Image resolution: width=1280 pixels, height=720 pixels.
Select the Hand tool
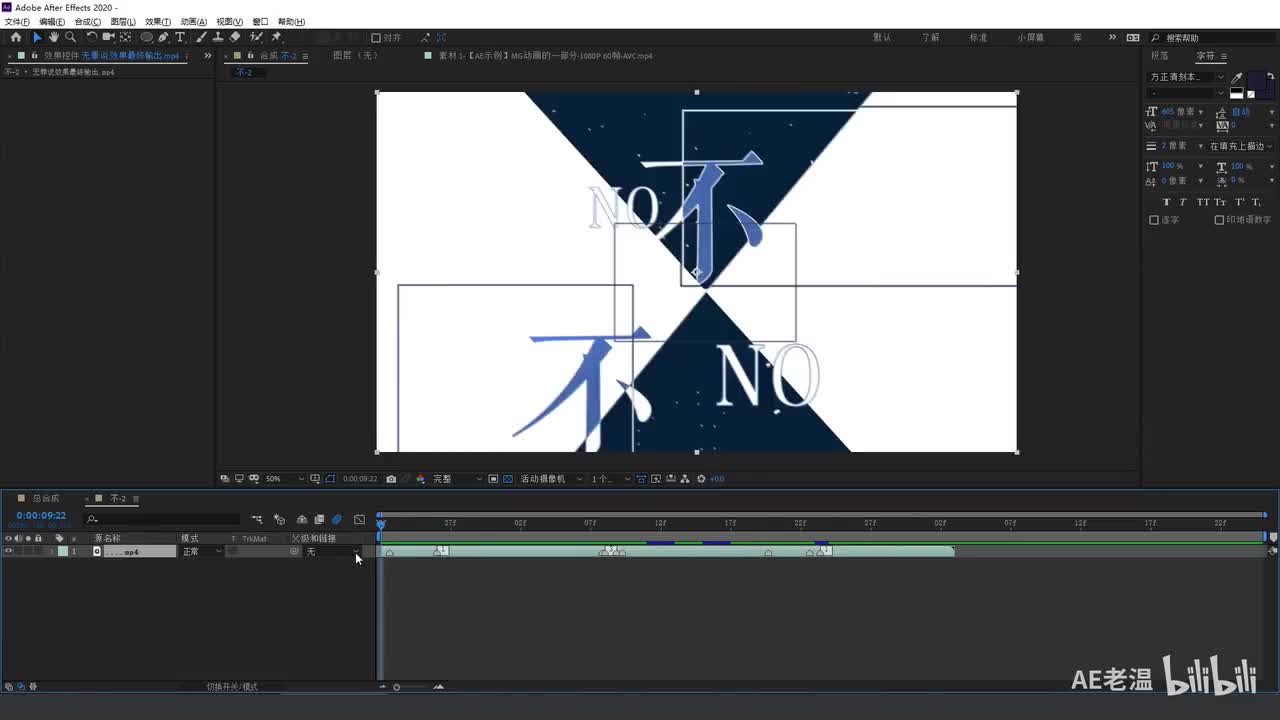(54, 37)
